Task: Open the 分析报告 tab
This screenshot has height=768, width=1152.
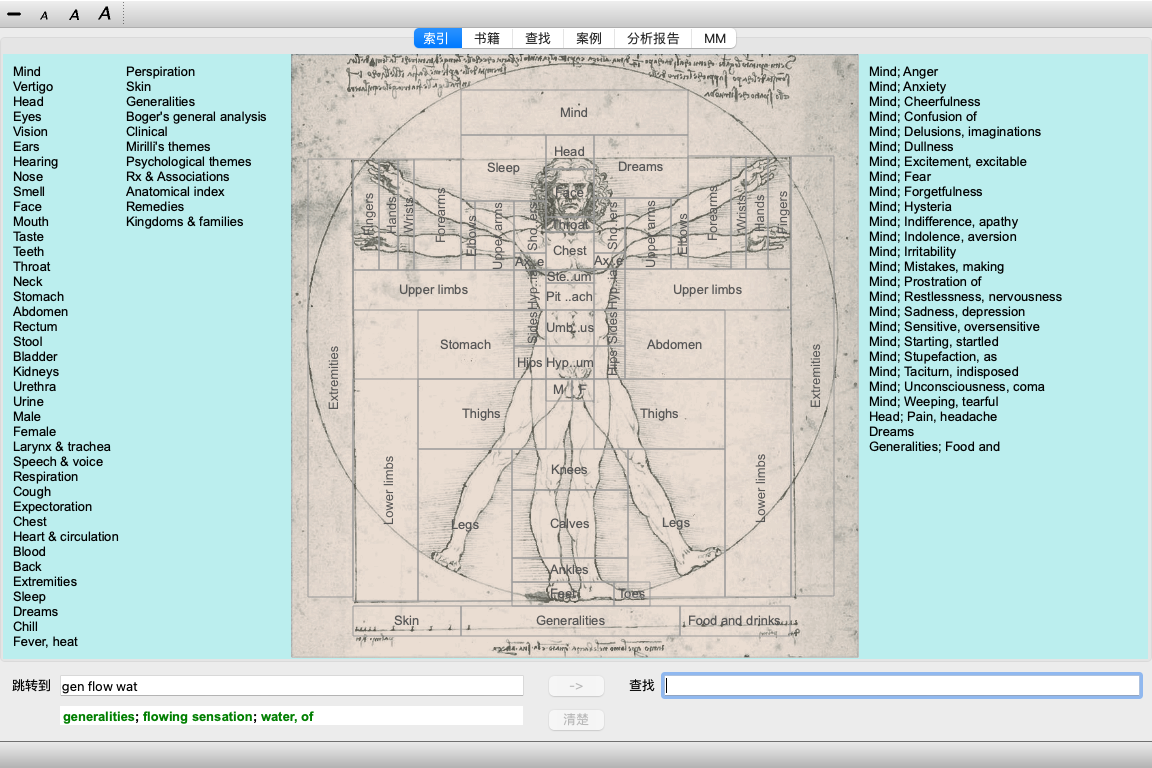Action: point(653,38)
